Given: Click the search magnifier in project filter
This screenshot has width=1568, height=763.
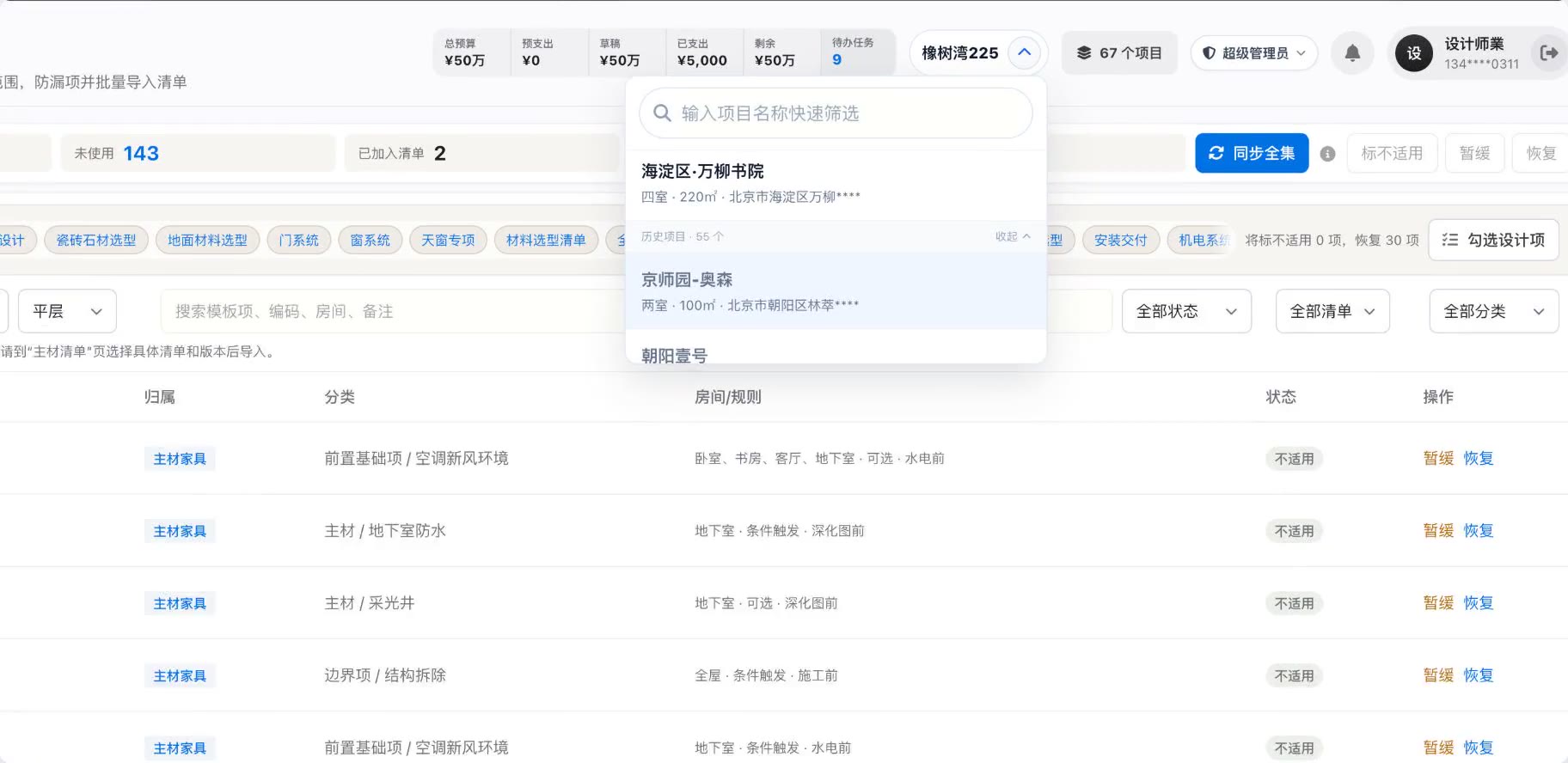Looking at the screenshot, I should 662,113.
